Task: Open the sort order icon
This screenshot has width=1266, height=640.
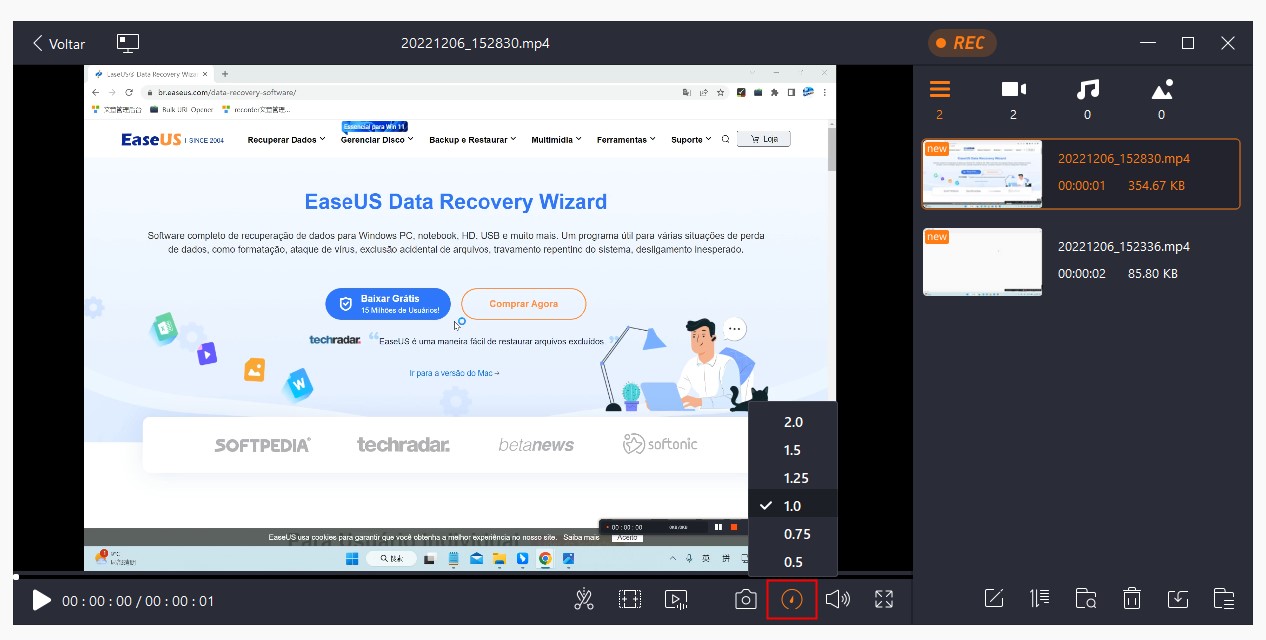Action: click(x=1040, y=599)
